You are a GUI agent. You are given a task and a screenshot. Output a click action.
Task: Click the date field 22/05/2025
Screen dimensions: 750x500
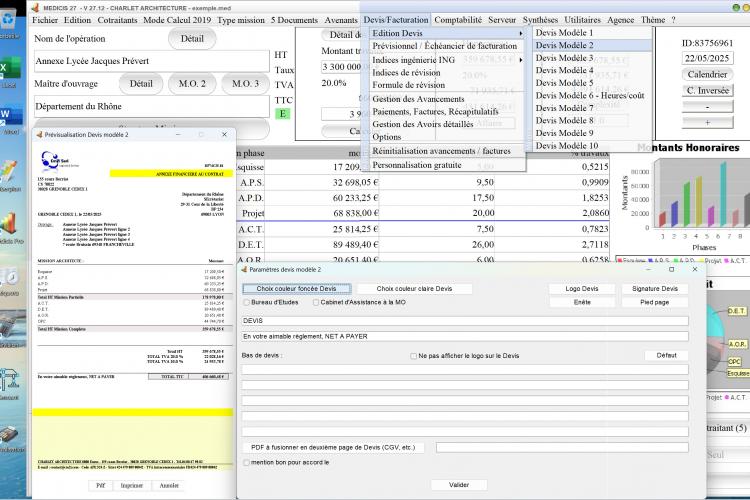707,58
